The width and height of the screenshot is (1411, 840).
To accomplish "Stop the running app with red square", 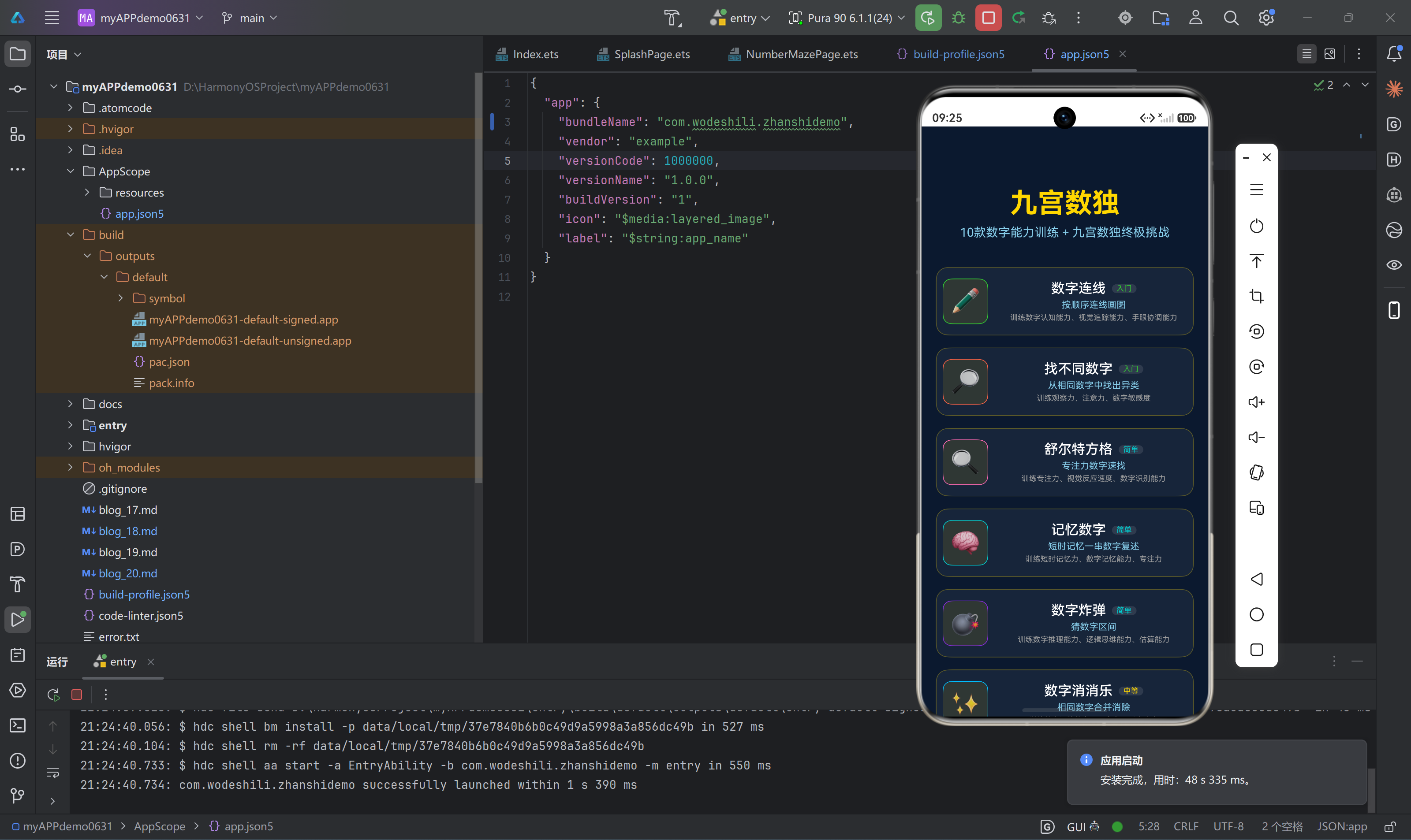I will [988, 18].
